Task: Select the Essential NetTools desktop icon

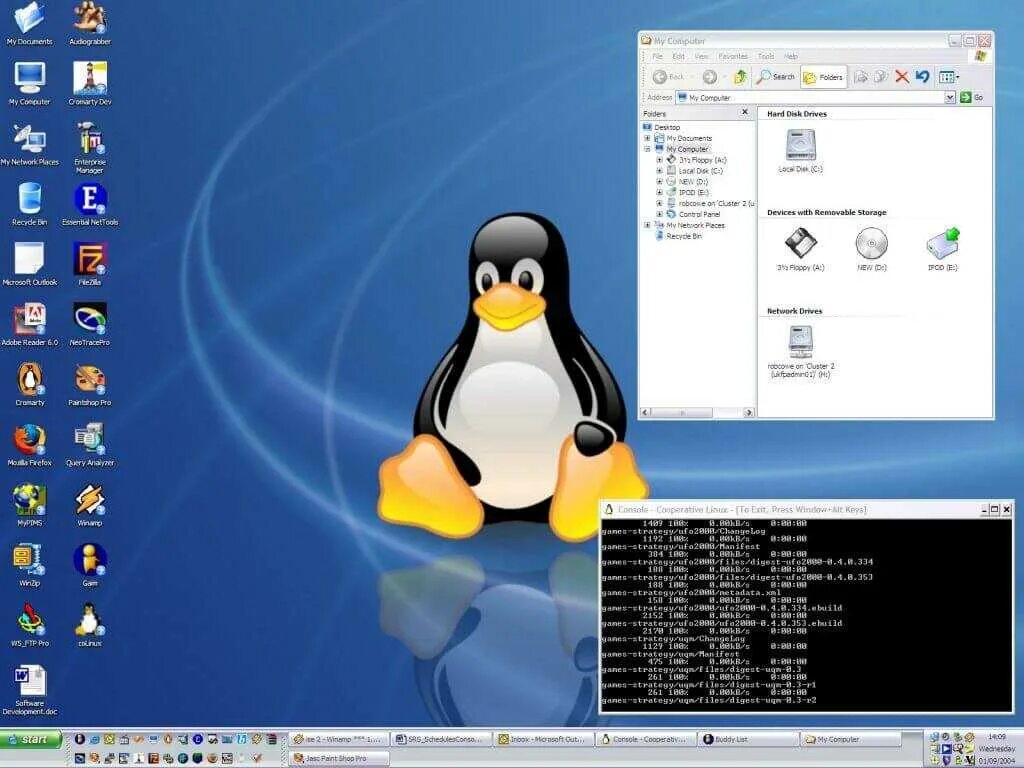Action: point(90,204)
